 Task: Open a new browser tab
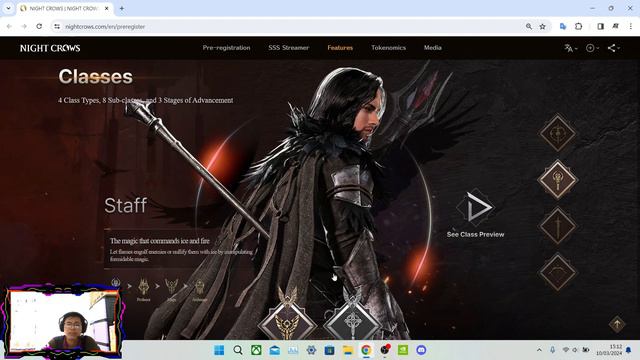[x=122, y=8]
